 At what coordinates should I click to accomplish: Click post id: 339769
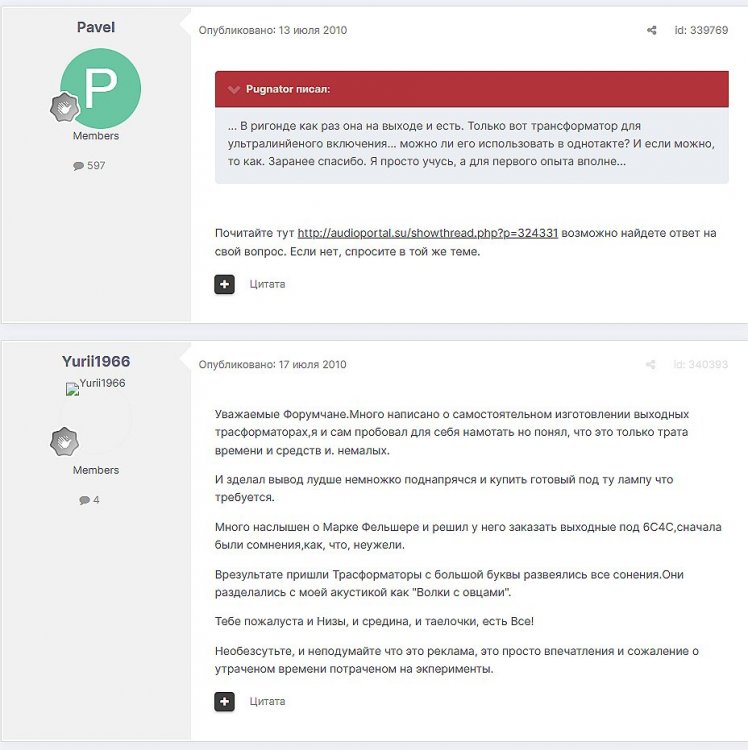tap(701, 30)
